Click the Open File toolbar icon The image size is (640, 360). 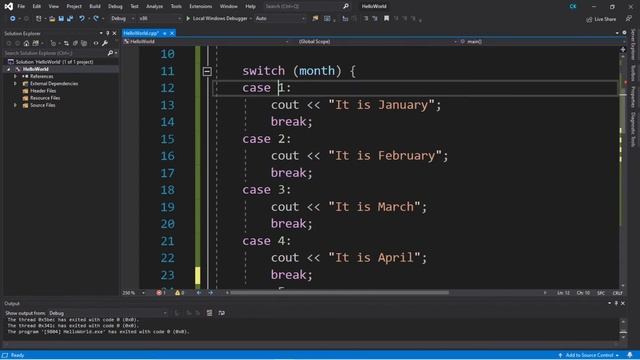click(x=52, y=19)
